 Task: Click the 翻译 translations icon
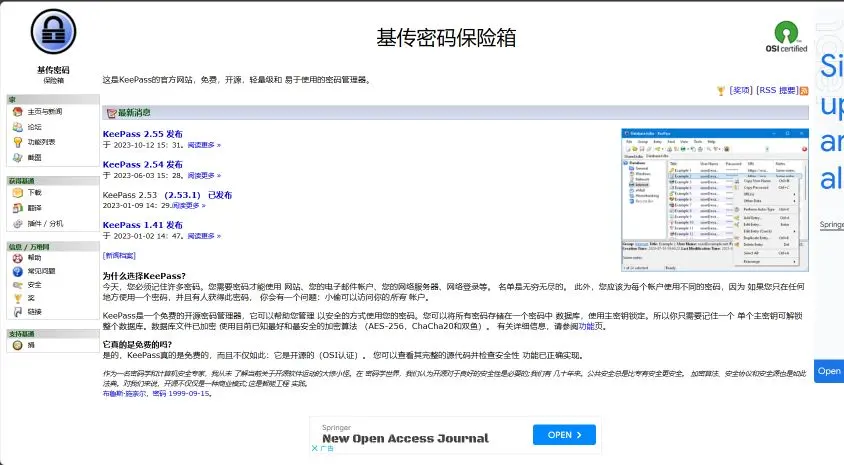18,208
